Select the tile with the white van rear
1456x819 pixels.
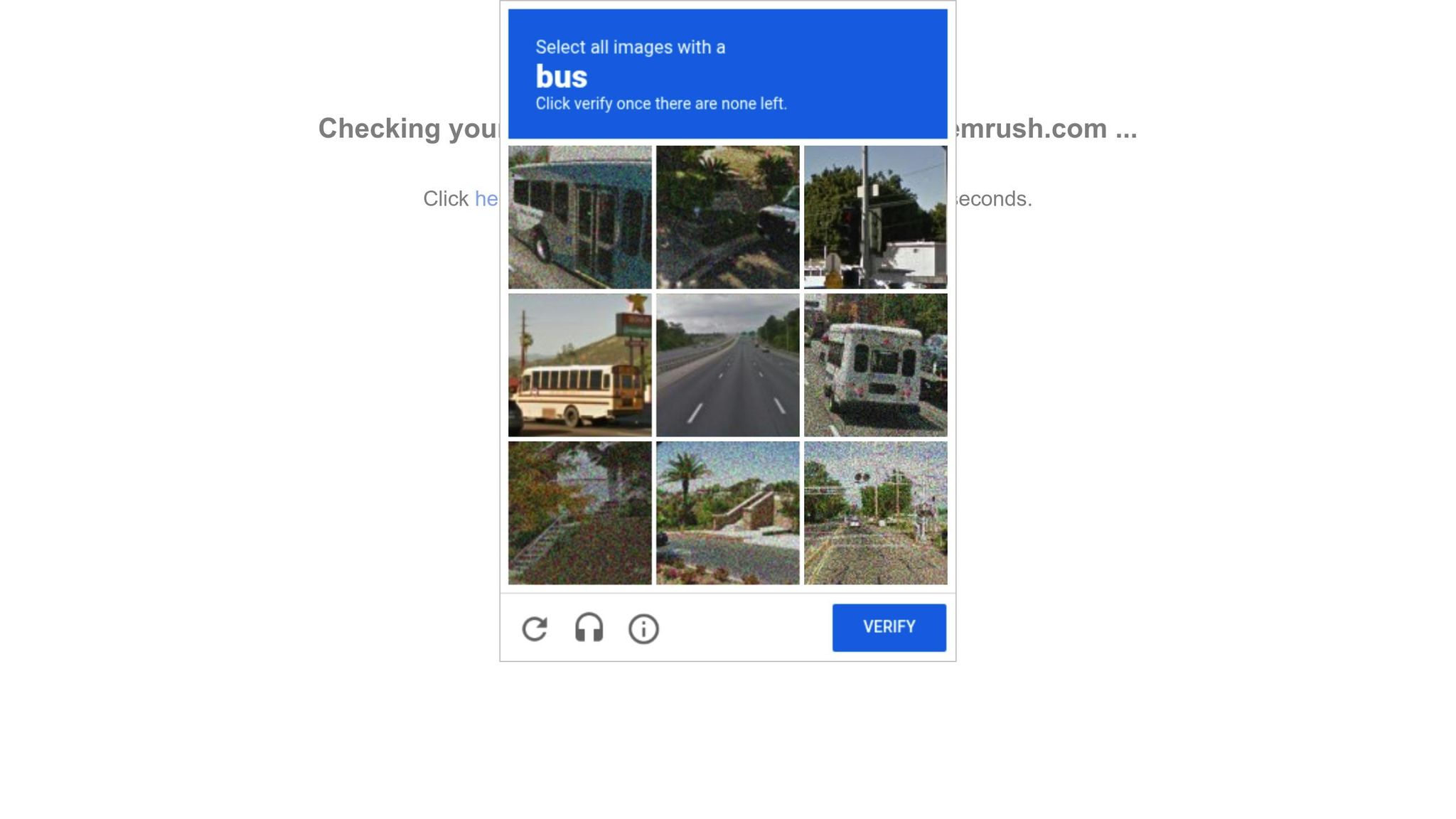point(876,365)
